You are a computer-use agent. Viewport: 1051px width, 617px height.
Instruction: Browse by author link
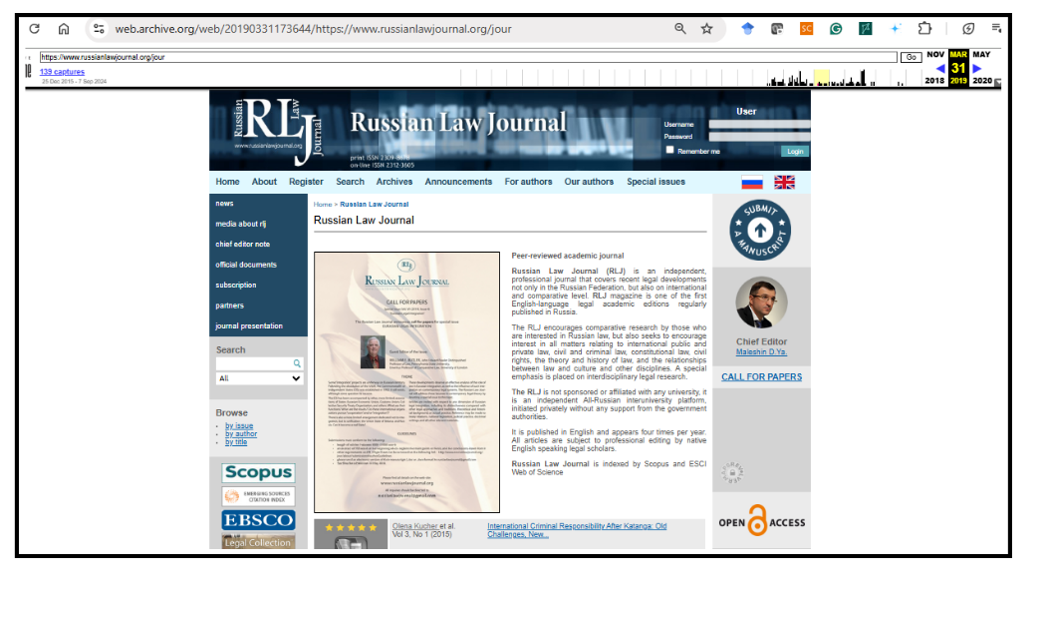pyautogui.click(x=241, y=433)
